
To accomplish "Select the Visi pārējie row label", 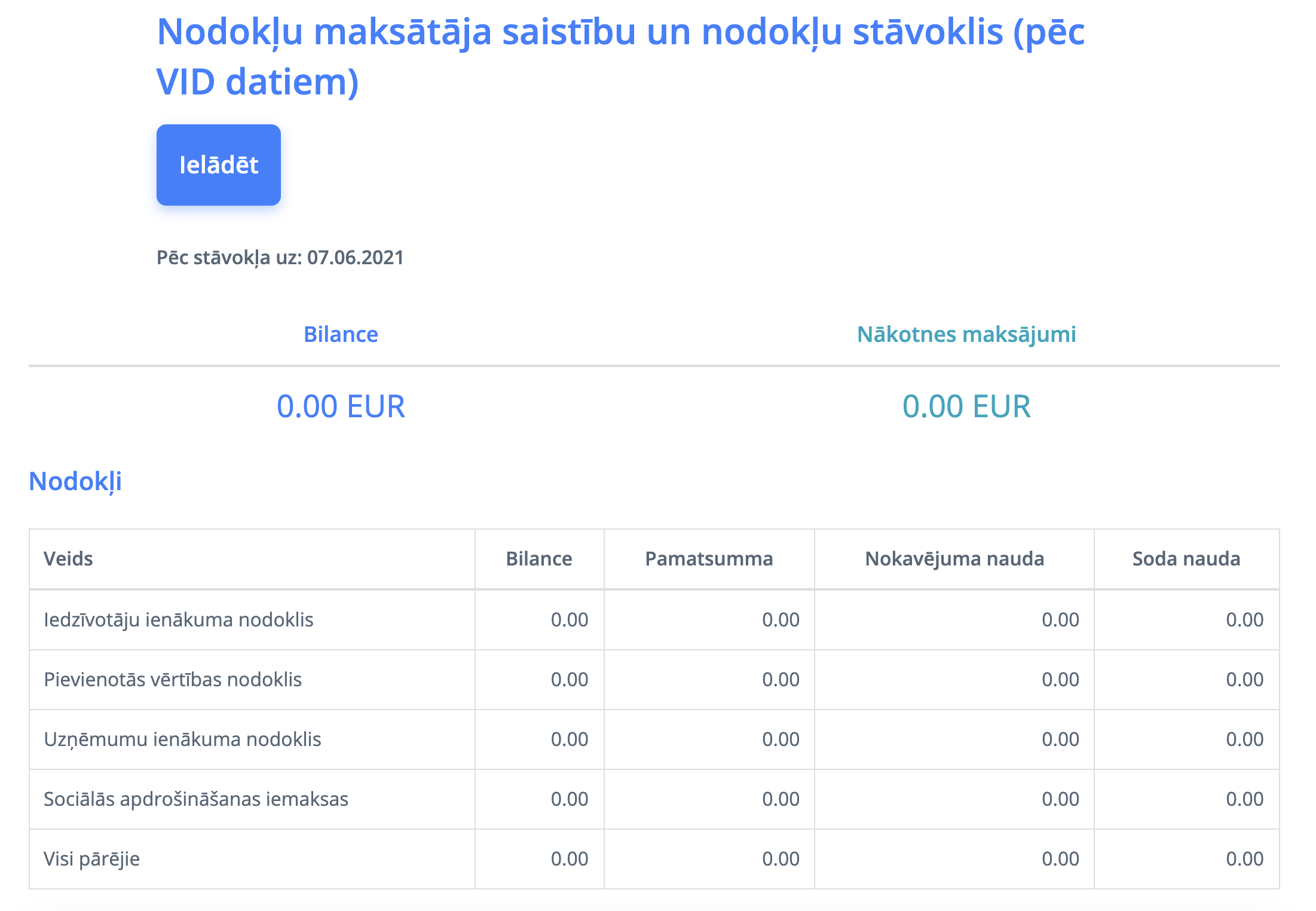I will pos(91,859).
